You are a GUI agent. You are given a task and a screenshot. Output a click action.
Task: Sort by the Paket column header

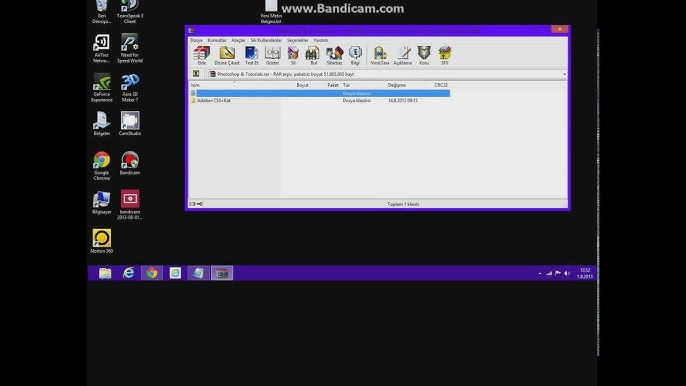click(x=333, y=85)
